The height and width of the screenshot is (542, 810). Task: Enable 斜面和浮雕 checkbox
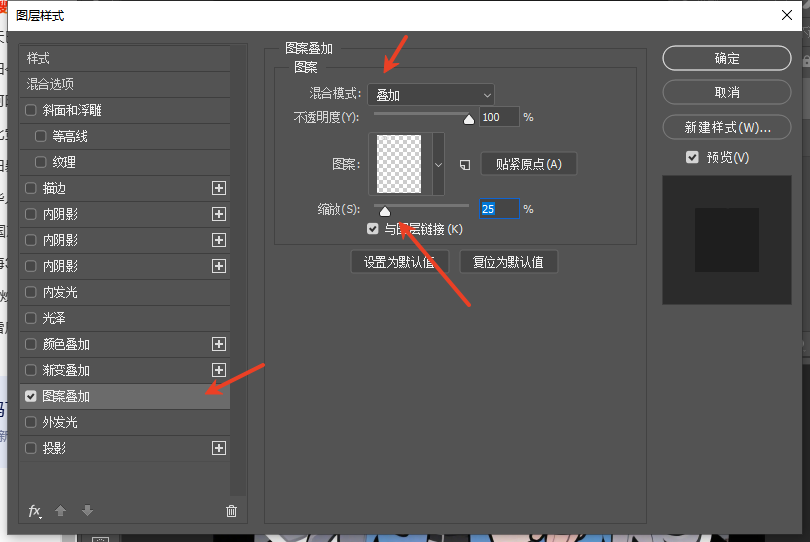[x=30, y=110]
